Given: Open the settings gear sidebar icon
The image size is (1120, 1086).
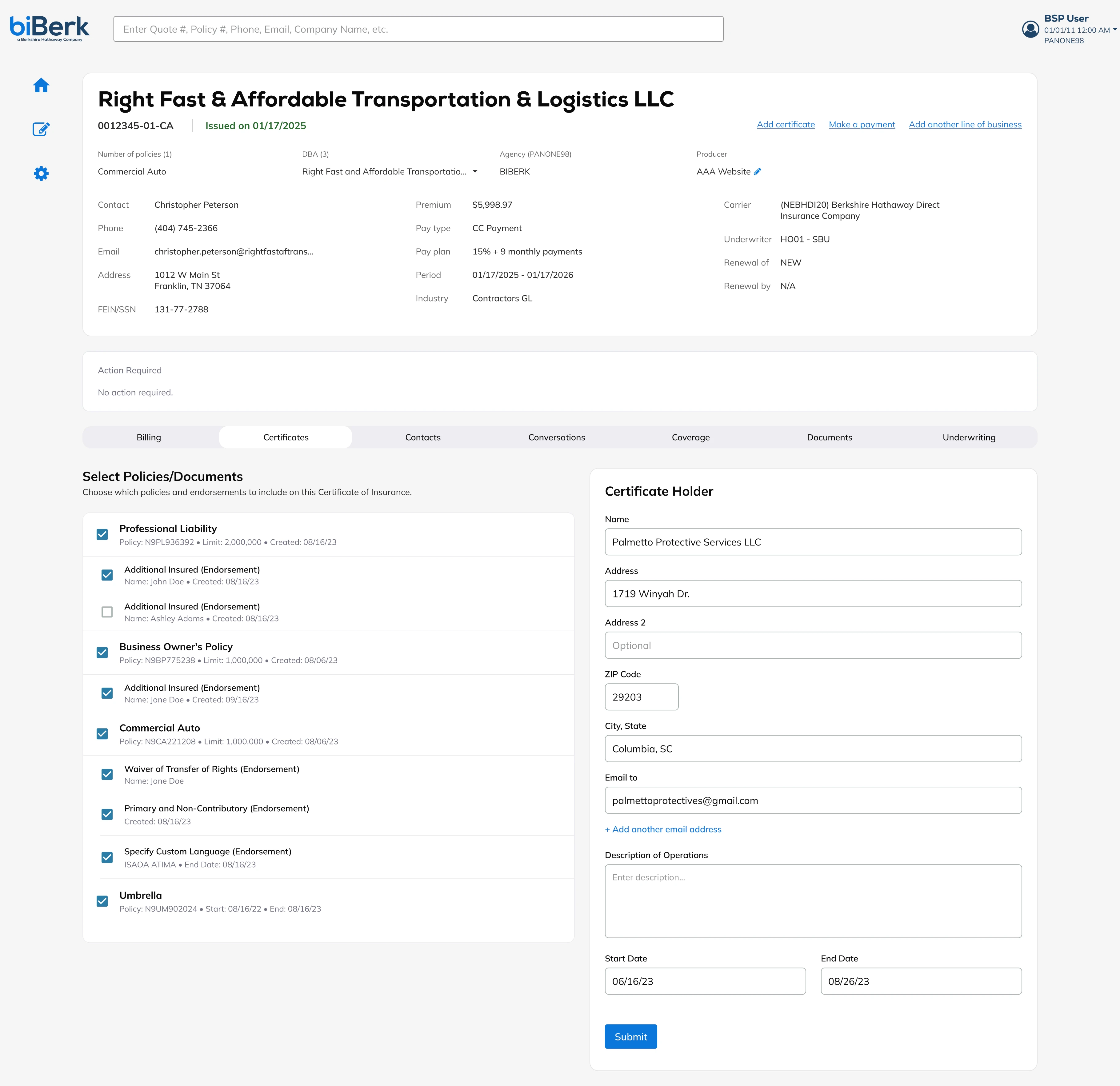Looking at the screenshot, I should [41, 173].
